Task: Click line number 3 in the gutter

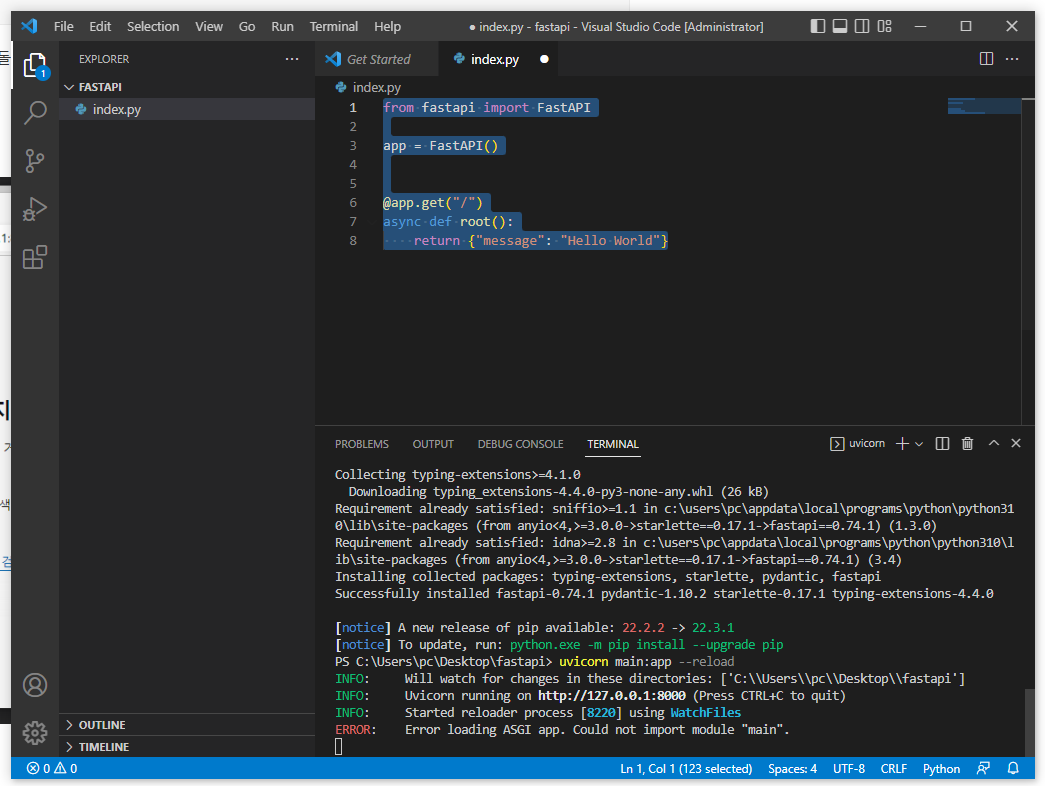Action: coord(353,145)
